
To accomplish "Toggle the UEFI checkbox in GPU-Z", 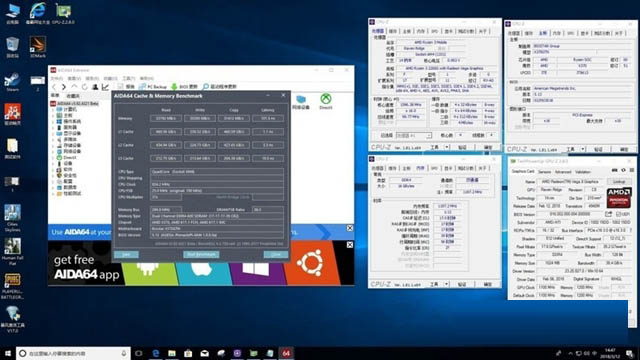I will 619,214.
